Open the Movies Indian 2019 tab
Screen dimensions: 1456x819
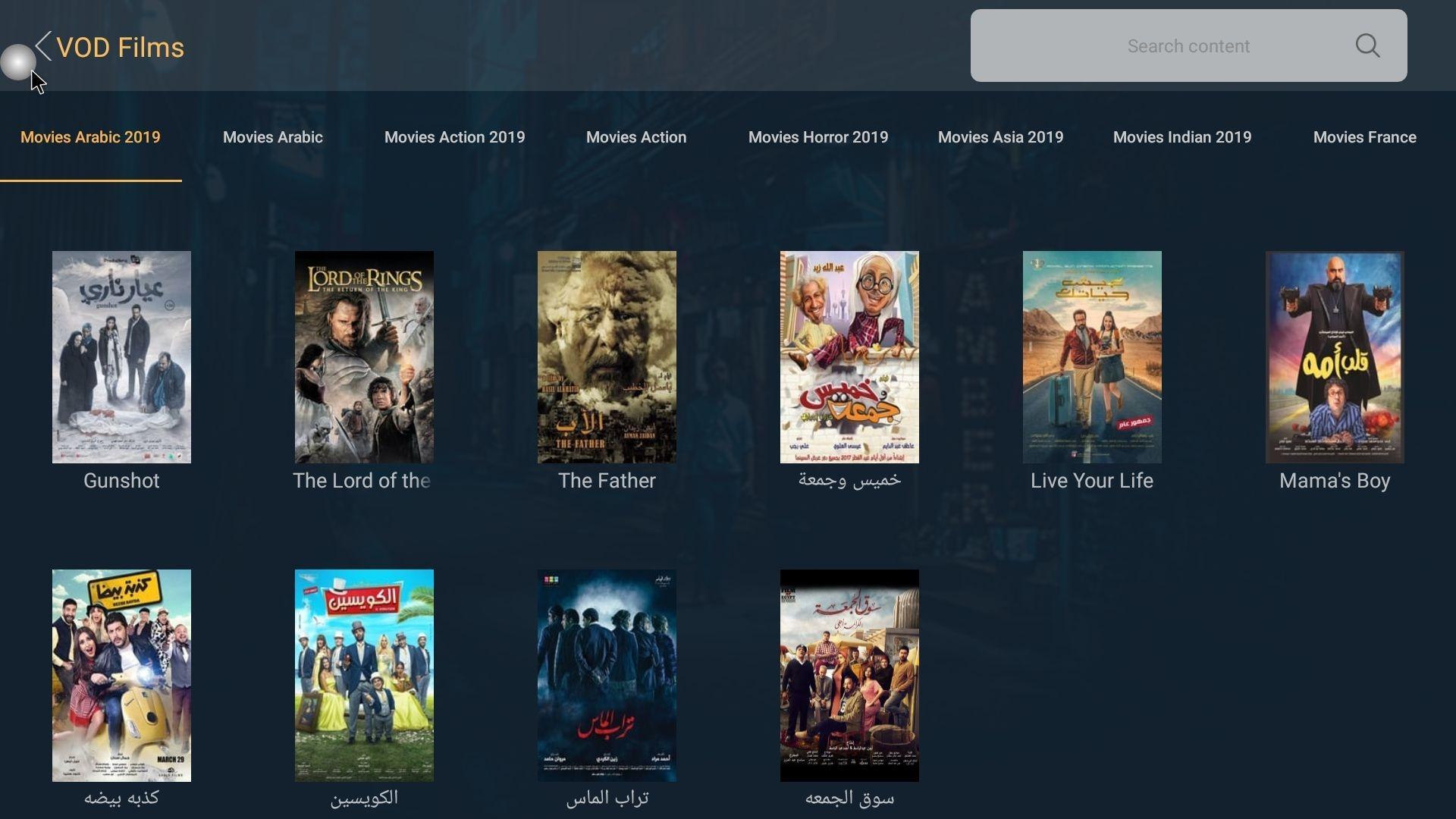(x=1182, y=137)
